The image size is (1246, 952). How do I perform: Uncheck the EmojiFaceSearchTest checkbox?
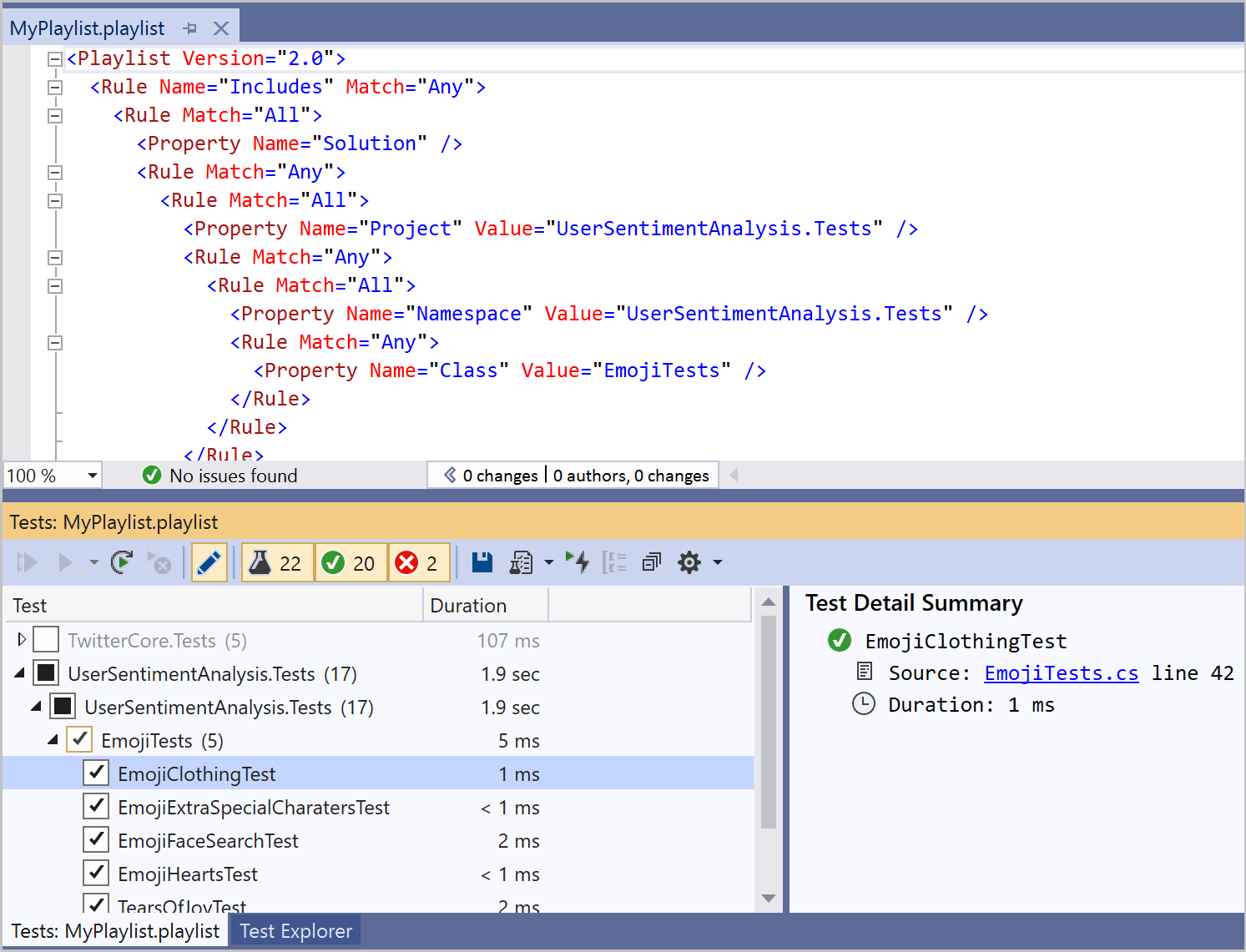(x=96, y=839)
